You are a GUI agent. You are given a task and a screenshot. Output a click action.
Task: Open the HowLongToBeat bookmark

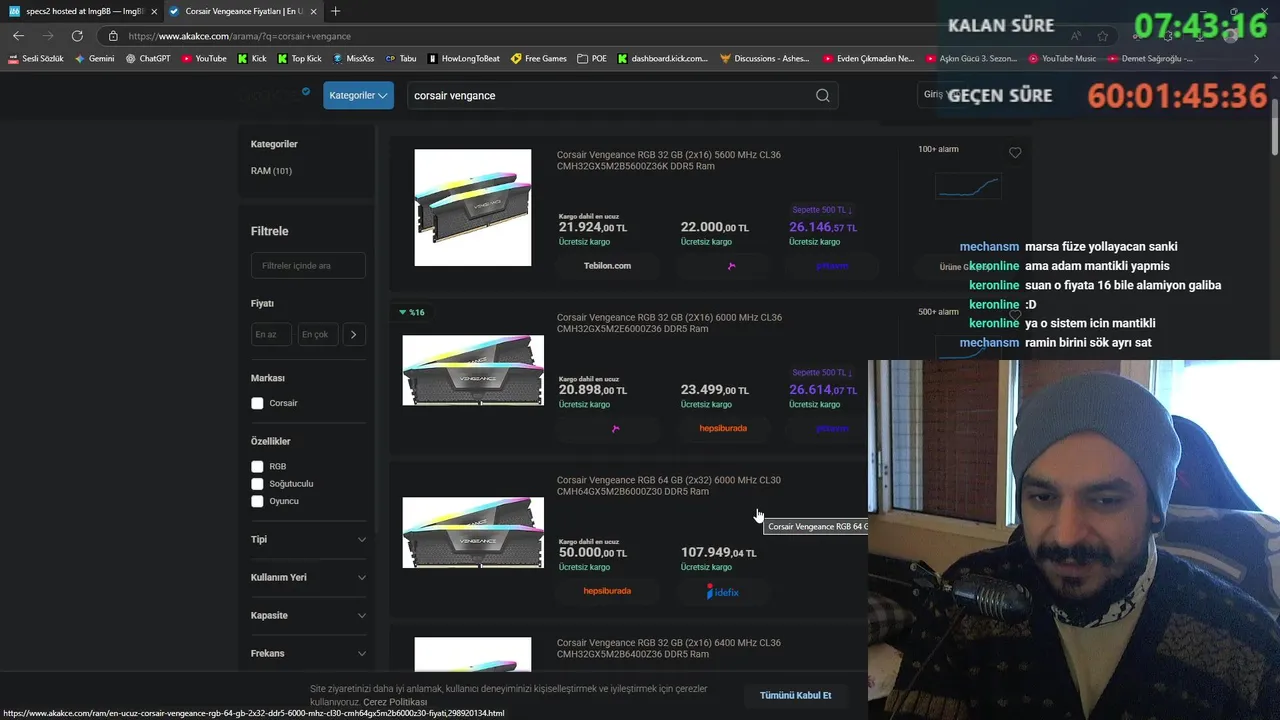click(463, 58)
